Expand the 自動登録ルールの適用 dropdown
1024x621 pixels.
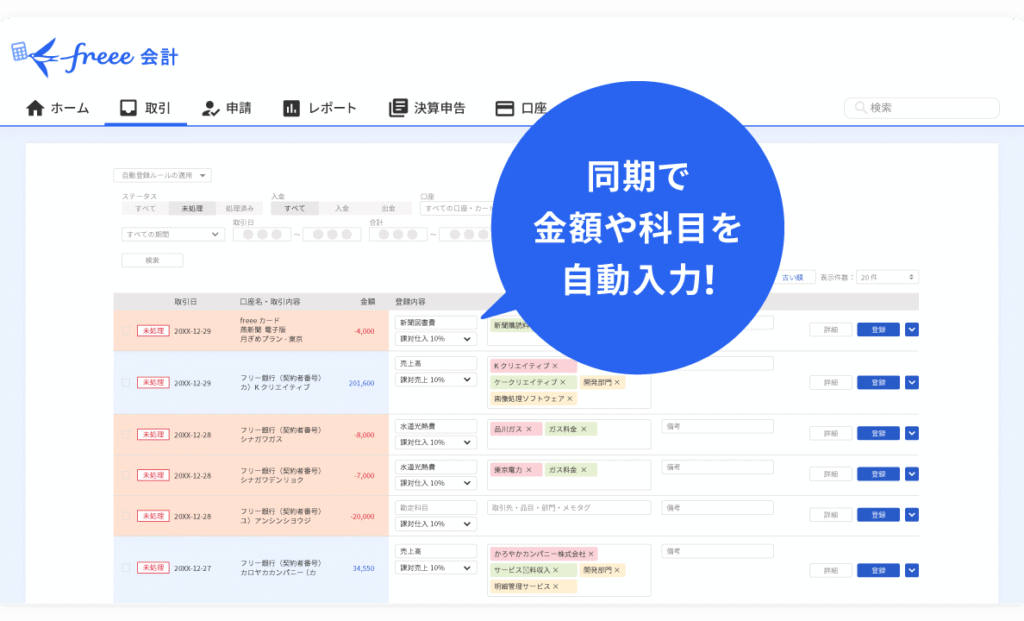[162, 176]
